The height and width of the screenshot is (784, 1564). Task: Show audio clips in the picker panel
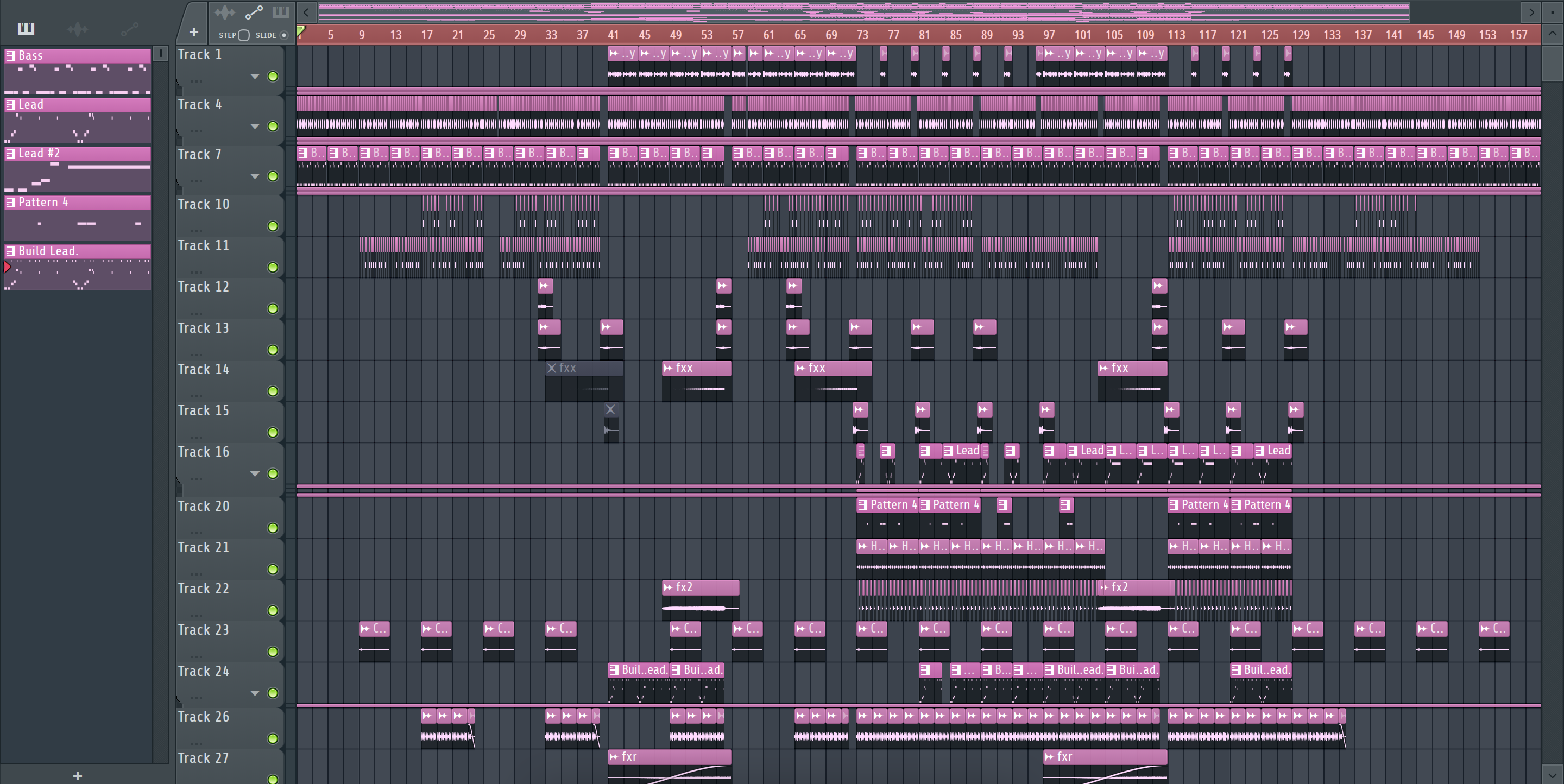pos(78,29)
